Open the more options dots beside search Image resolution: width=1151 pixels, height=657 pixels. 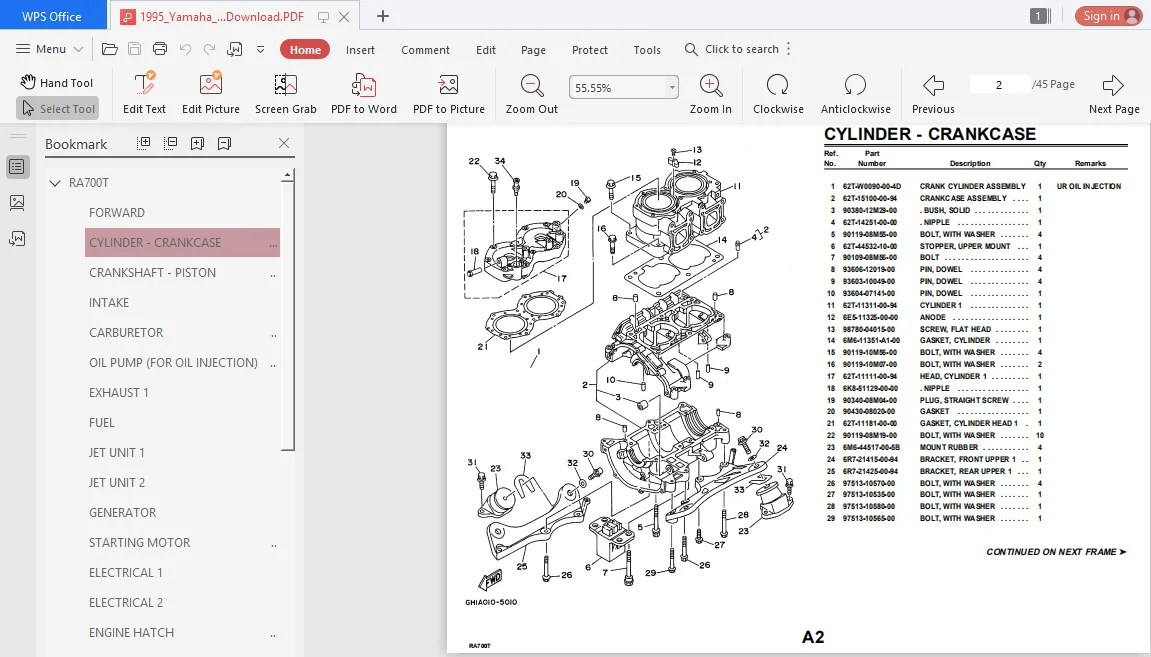(x=788, y=49)
